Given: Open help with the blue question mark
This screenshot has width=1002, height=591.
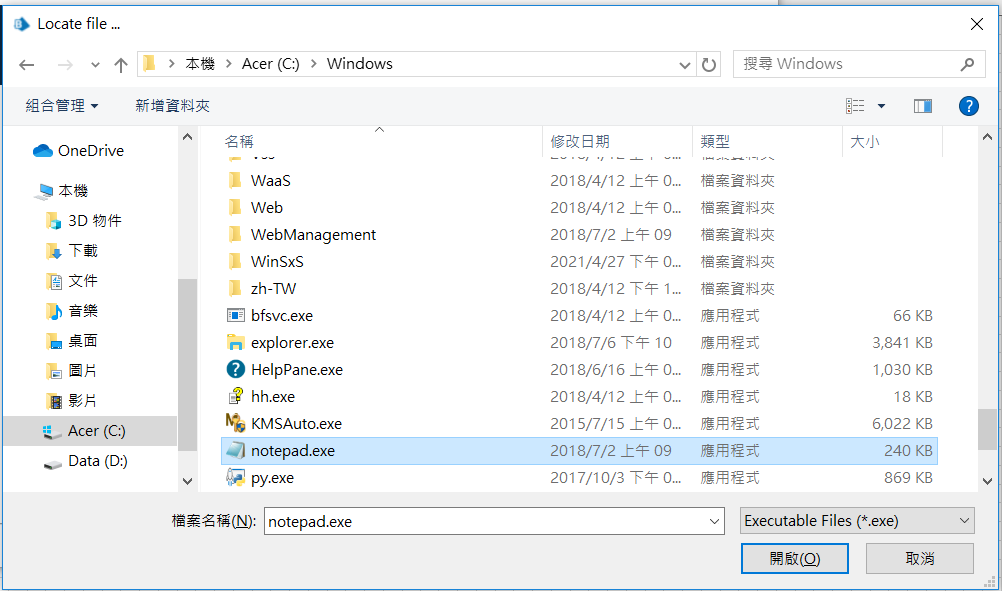Looking at the screenshot, I should coord(969,106).
